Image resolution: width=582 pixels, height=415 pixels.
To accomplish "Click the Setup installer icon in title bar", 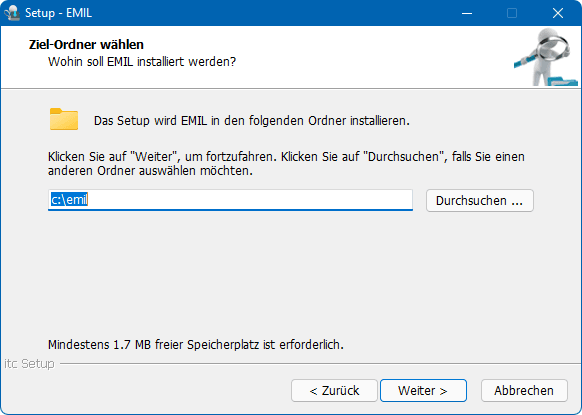I will [x=12, y=13].
